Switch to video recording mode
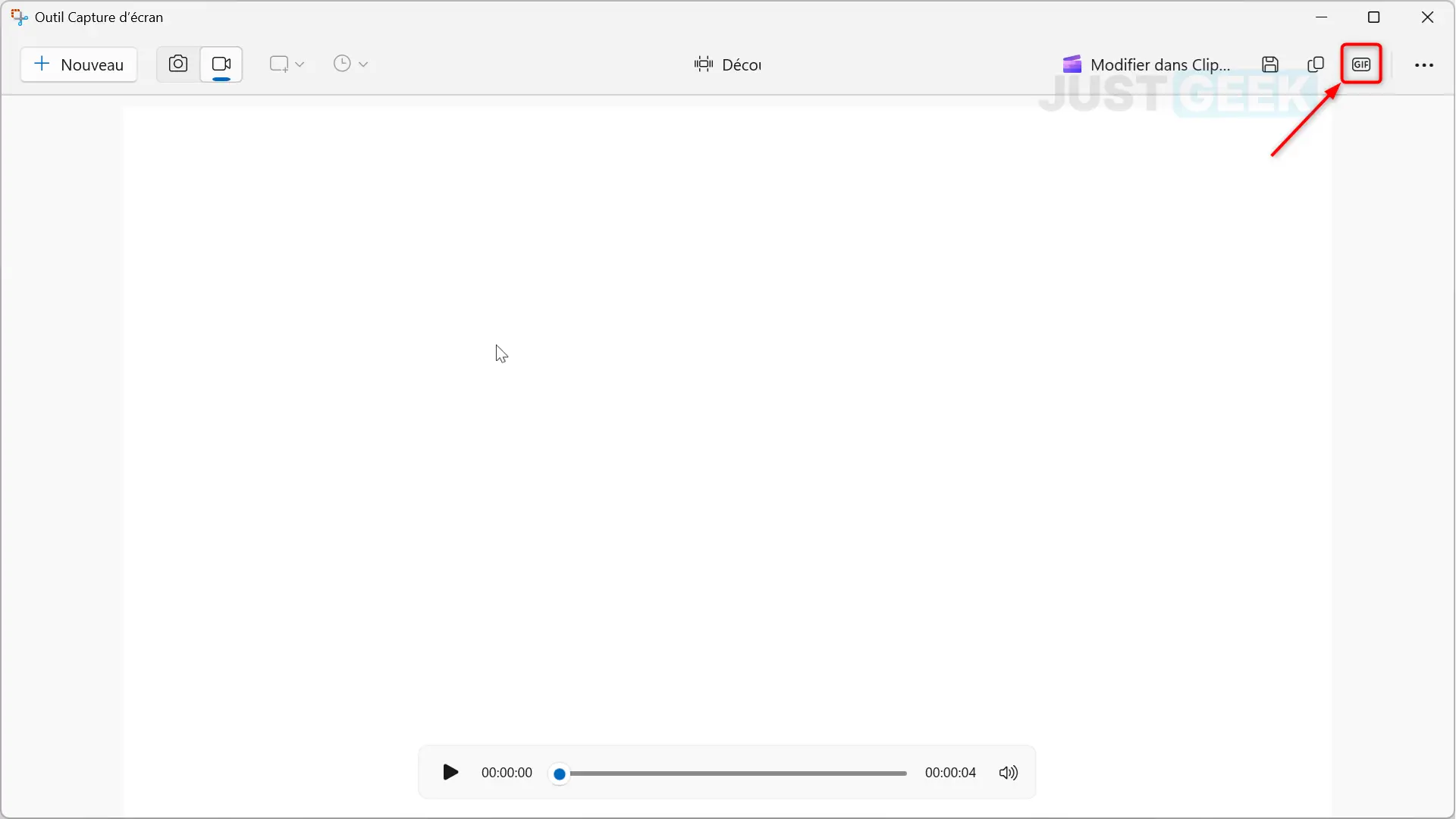The image size is (1456, 819). point(221,64)
